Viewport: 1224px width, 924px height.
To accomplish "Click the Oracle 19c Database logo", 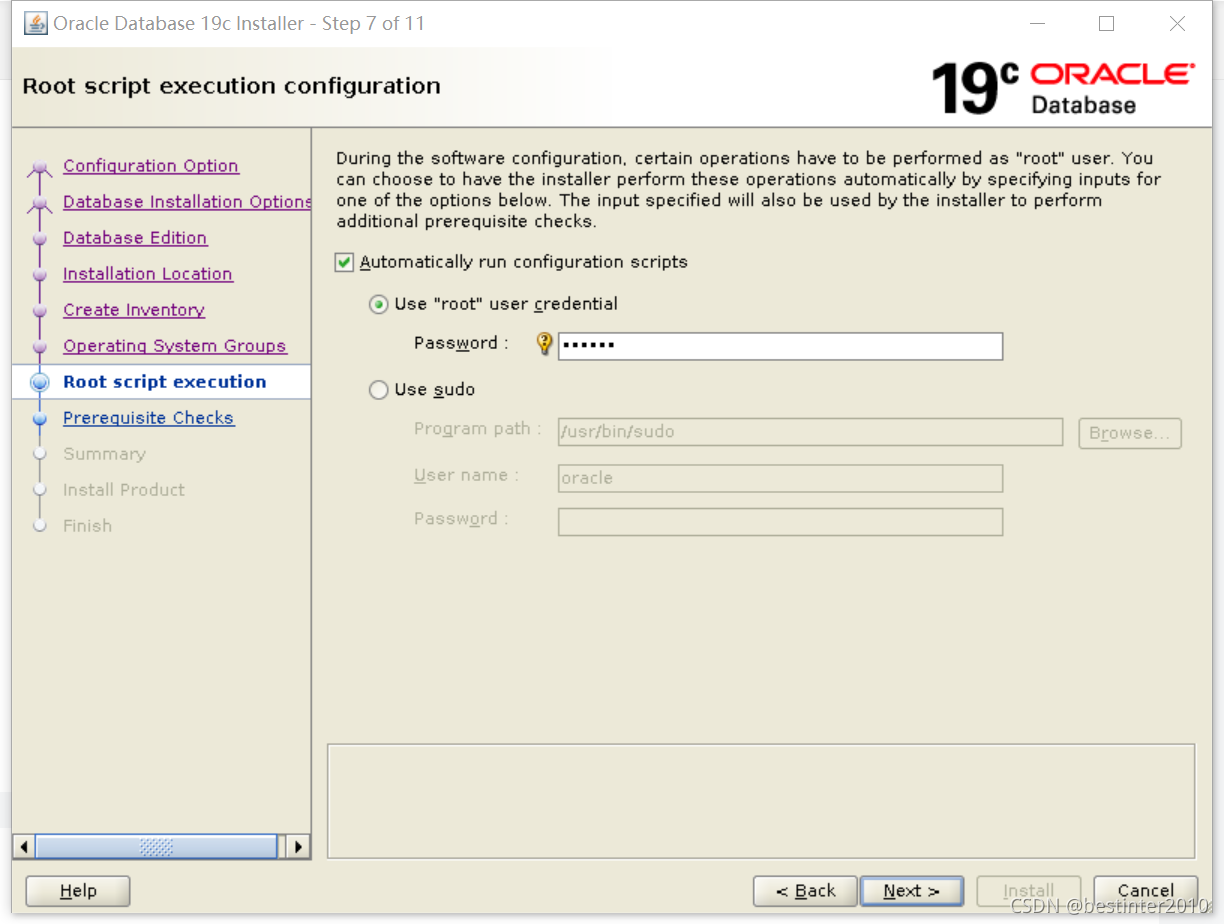I will point(1063,88).
